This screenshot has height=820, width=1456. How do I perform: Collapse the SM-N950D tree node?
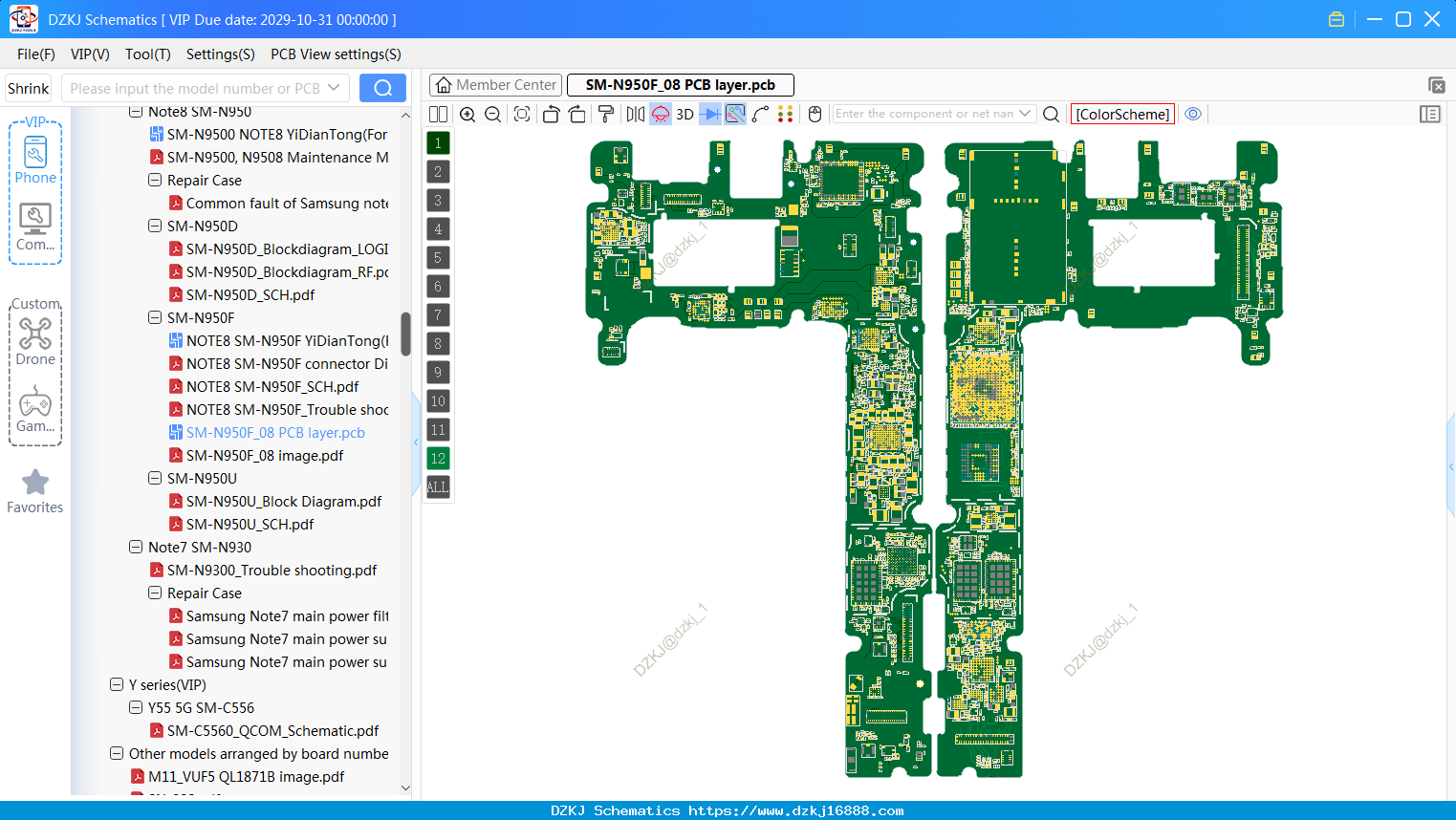click(x=155, y=226)
